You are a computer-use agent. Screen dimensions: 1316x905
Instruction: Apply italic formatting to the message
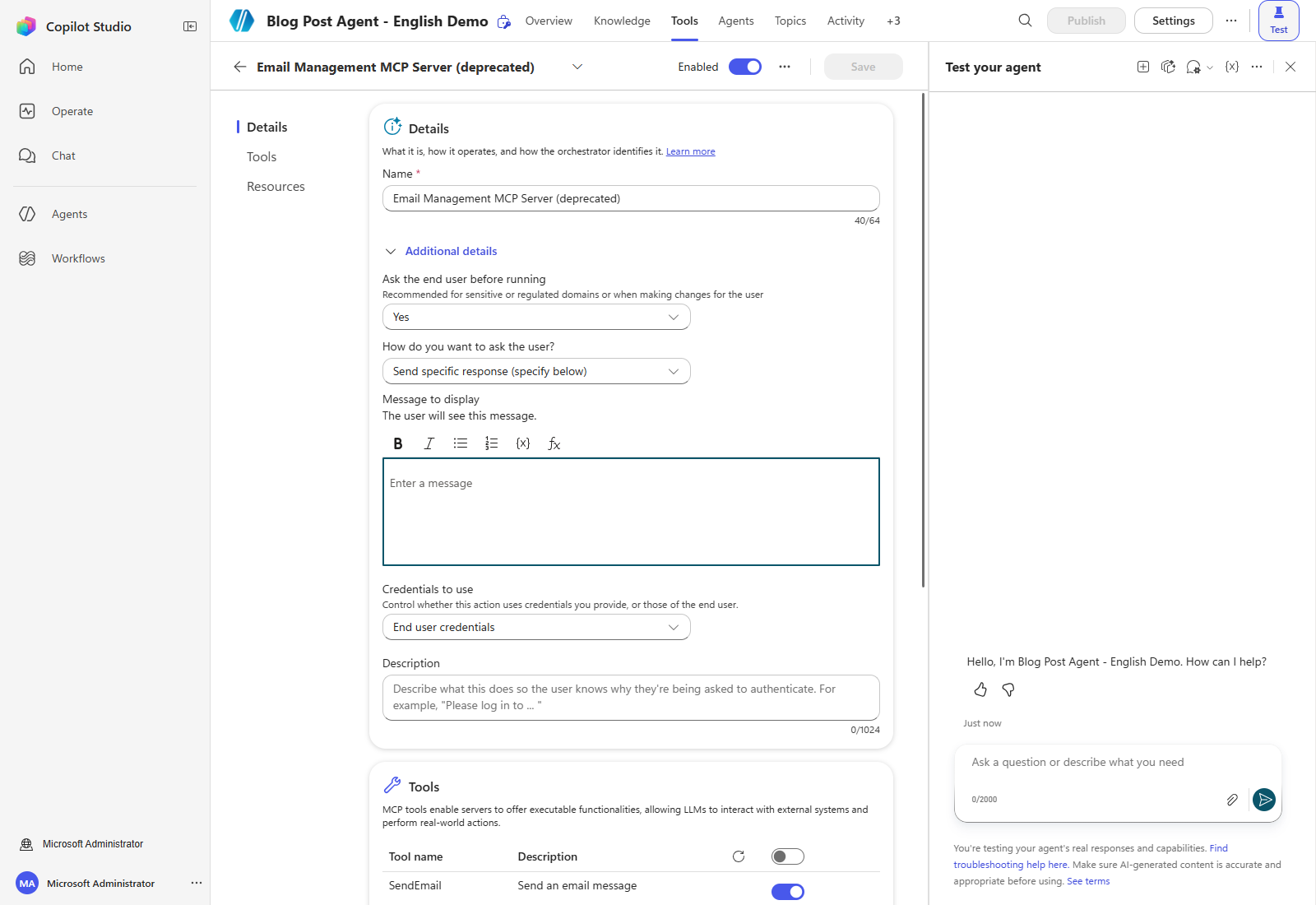coord(429,443)
